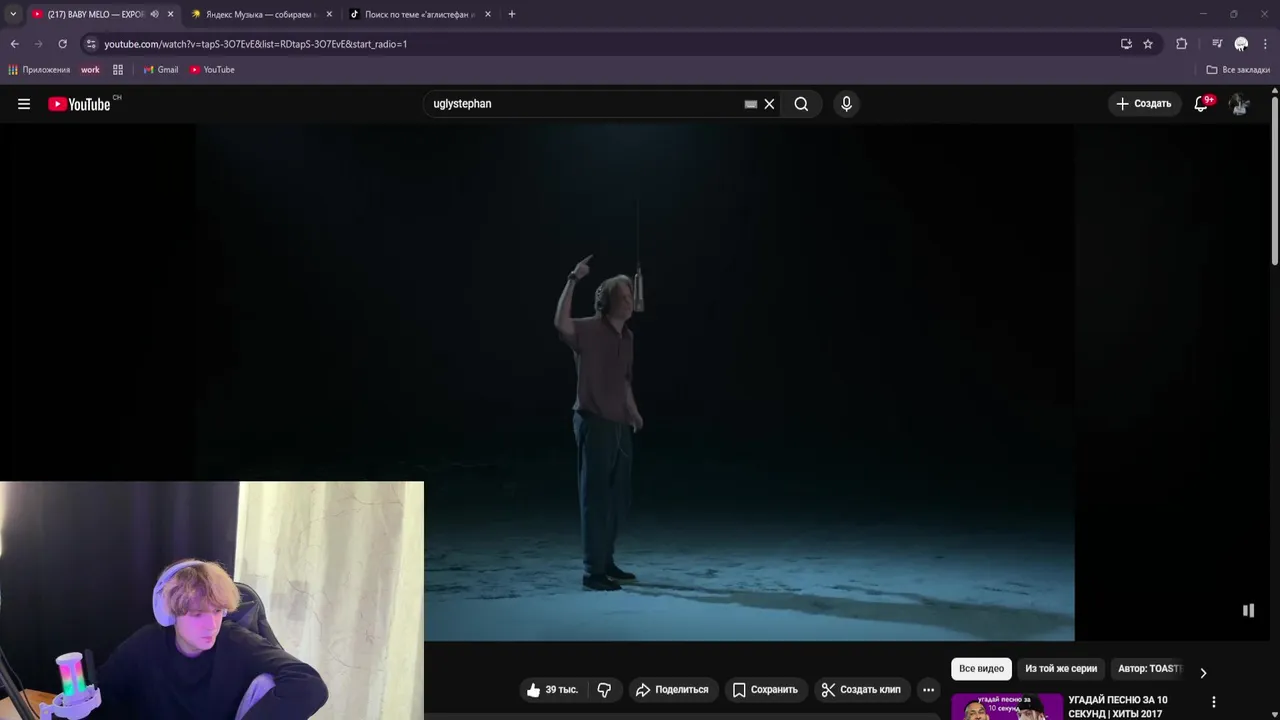This screenshot has height=720, width=1280.
Task: Open the browser extensions puzzle icon
Action: [x=1181, y=44]
